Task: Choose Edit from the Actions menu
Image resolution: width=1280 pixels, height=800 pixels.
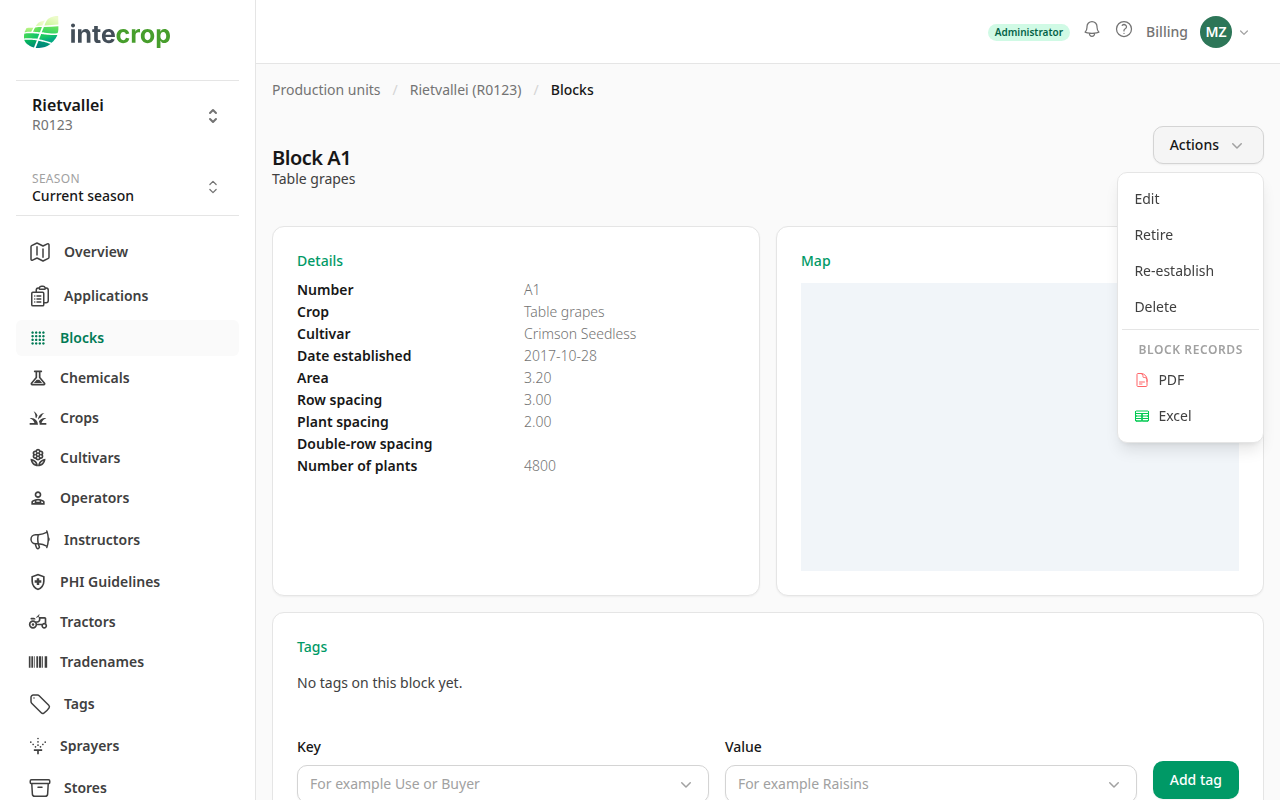Action: pyautogui.click(x=1190, y=199)
